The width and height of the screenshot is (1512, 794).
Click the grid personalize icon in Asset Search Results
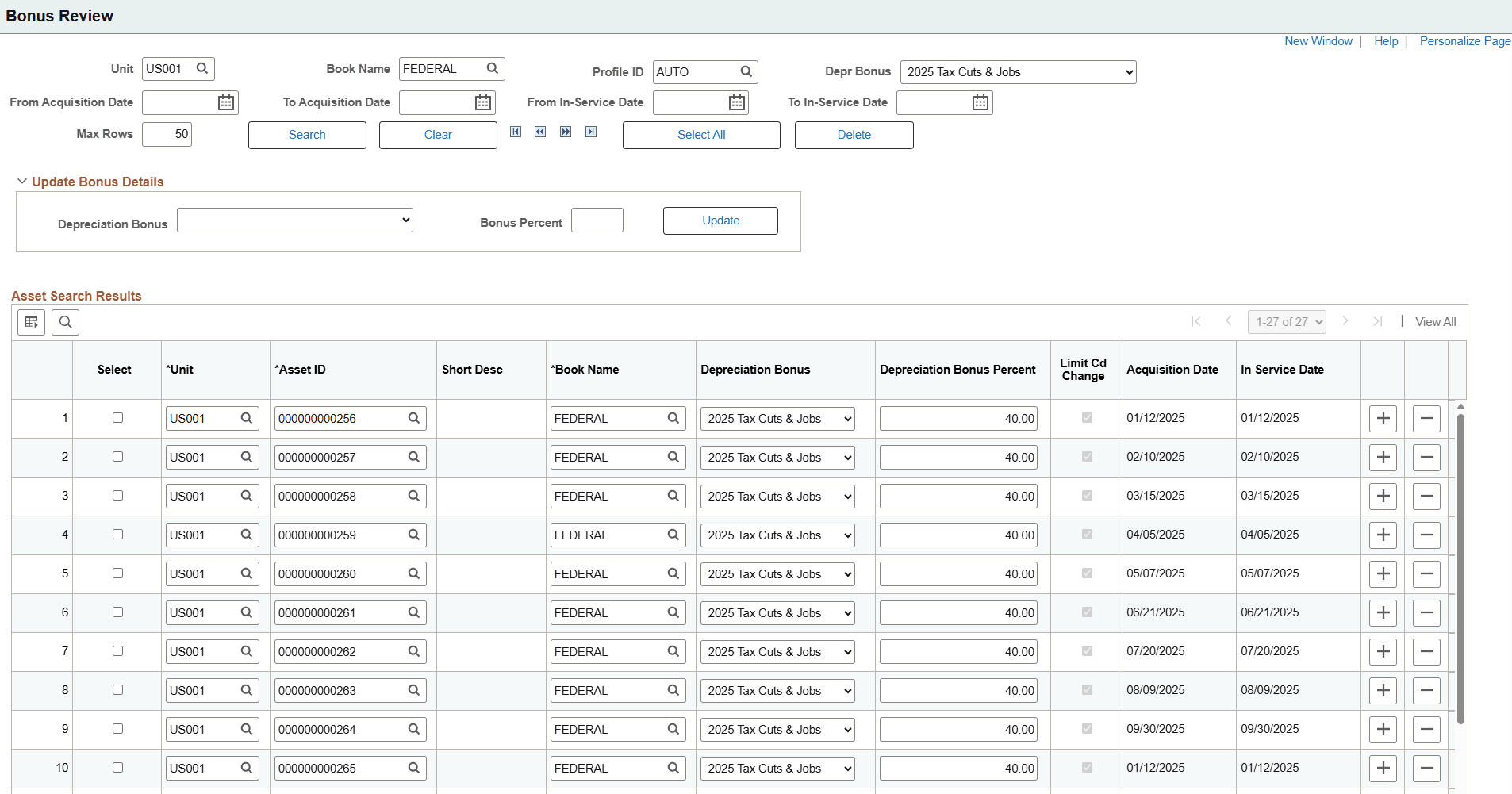pos(32,322)
